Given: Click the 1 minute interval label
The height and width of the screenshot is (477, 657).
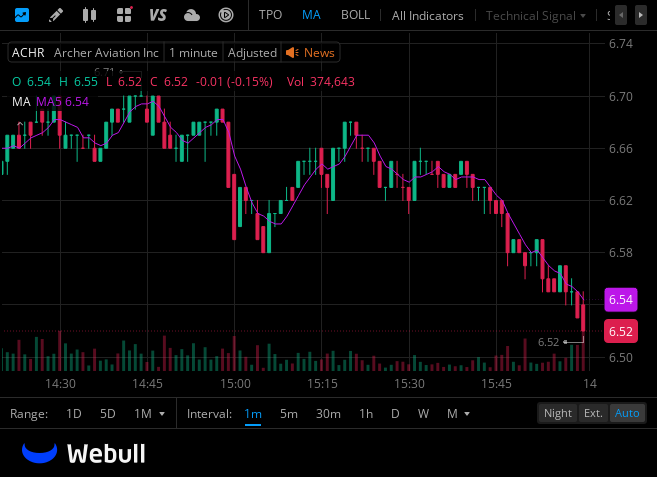Looking at the screenshot, I should tap(193, 53).
